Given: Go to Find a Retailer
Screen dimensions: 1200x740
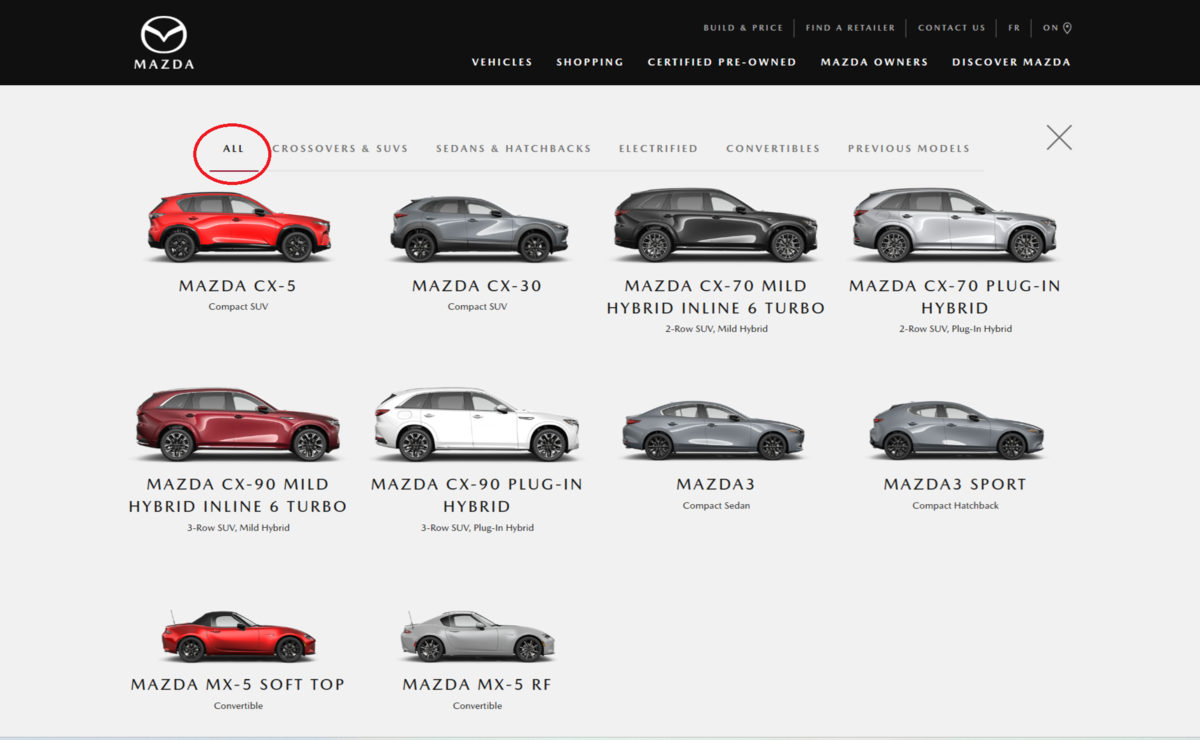Looking at the screenshot, I should pos(850,28).
